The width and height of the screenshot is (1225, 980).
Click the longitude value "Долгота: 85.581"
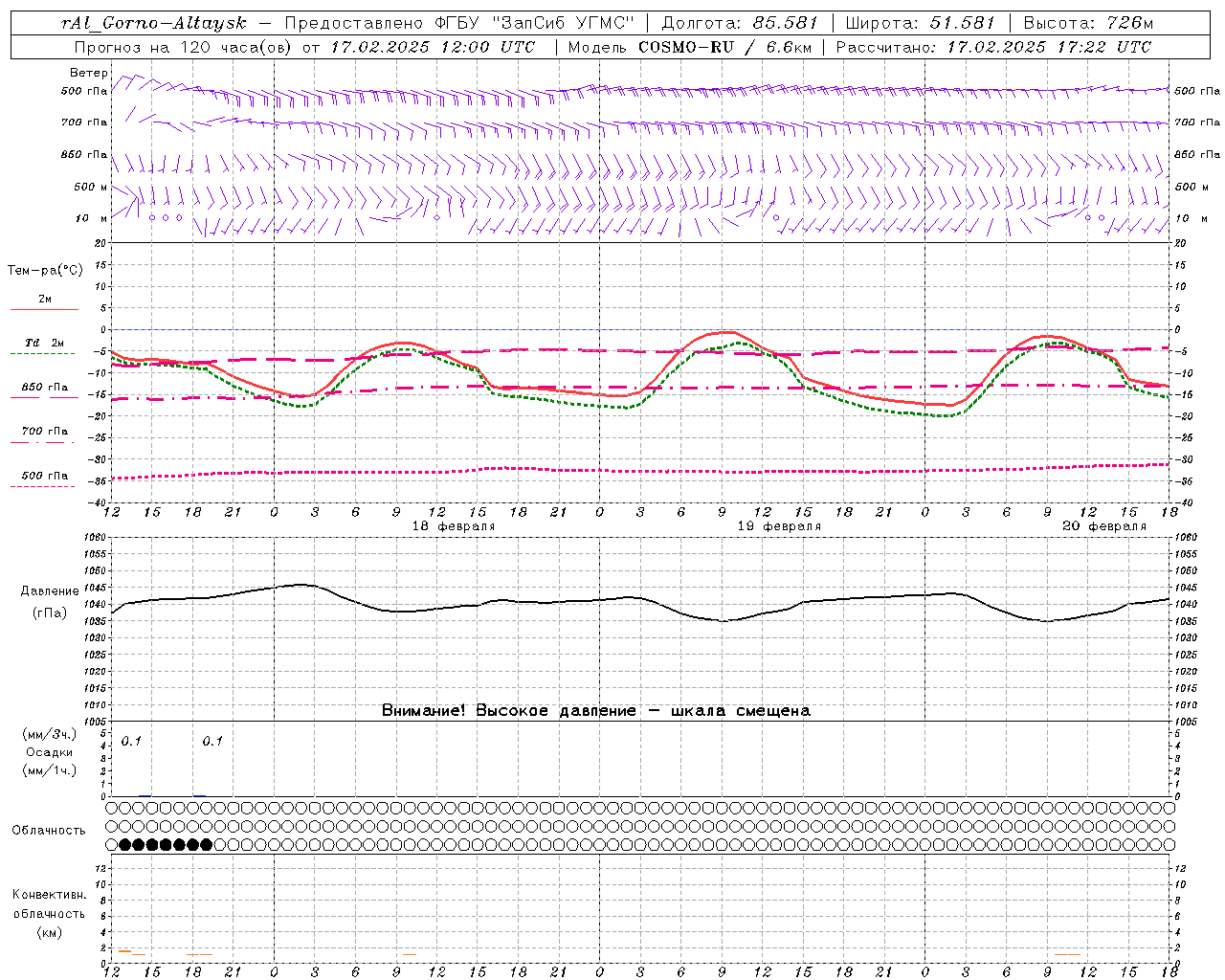click(x=741, y=23)
